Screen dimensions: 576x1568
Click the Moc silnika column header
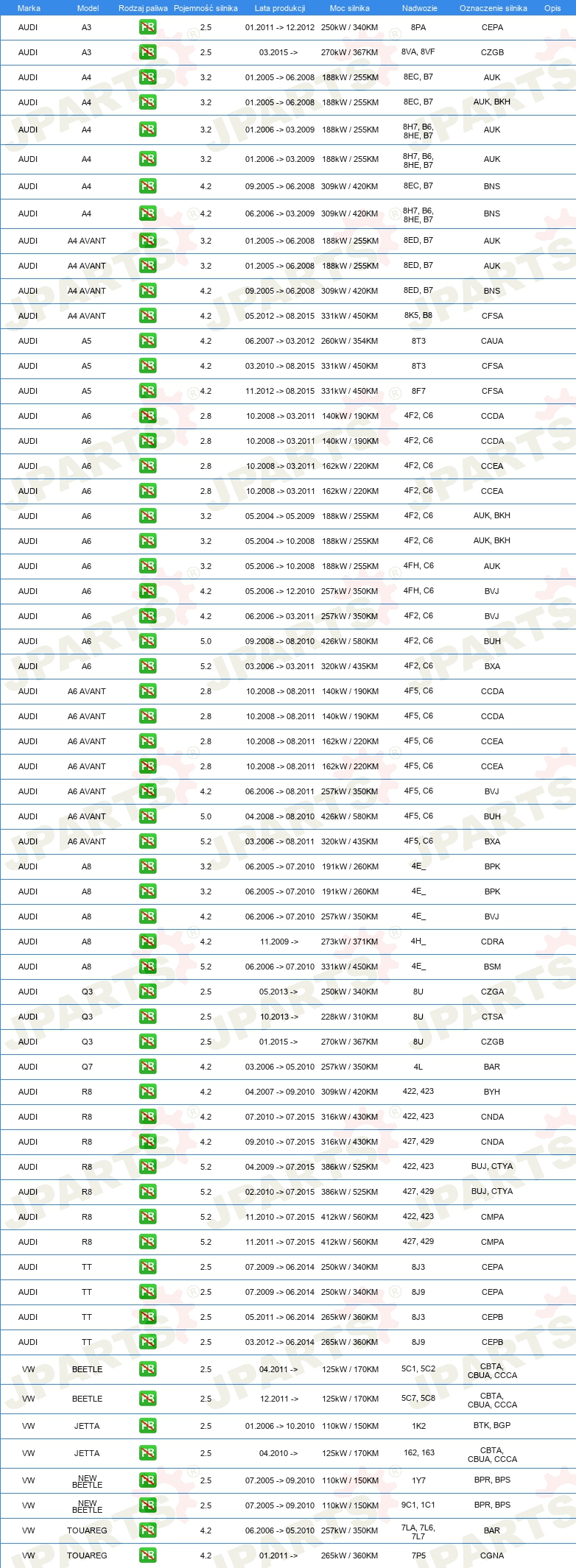point(350,8)
